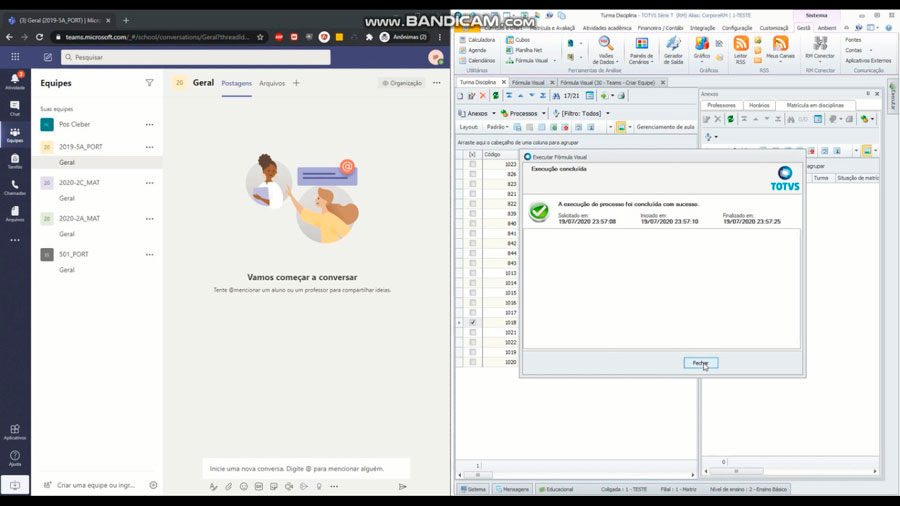Image resolution: width=900 pixels, height=506 pixels.
Task: Expand the Anexos dropdown
Action: click(478, 113)
